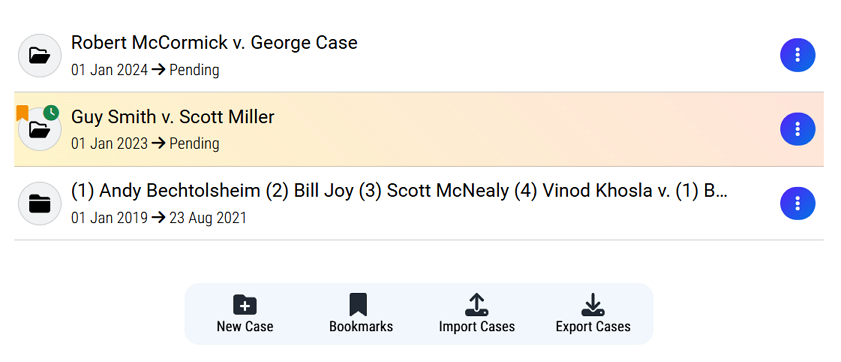Click the Bookmarks ribbon icon
Image resolution: width=841 pixels, height=362 pixels.
[x=358, y=304]
